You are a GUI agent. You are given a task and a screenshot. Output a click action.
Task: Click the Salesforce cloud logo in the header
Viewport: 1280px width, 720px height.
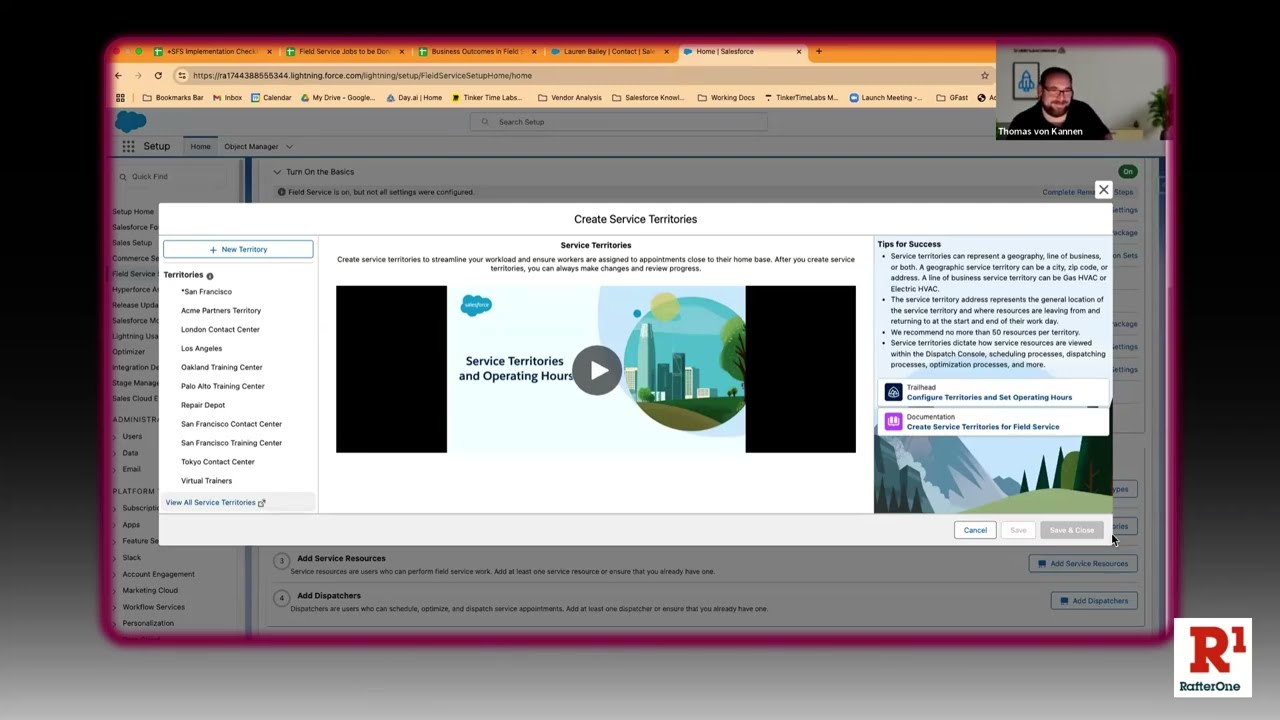pos(130,121)
